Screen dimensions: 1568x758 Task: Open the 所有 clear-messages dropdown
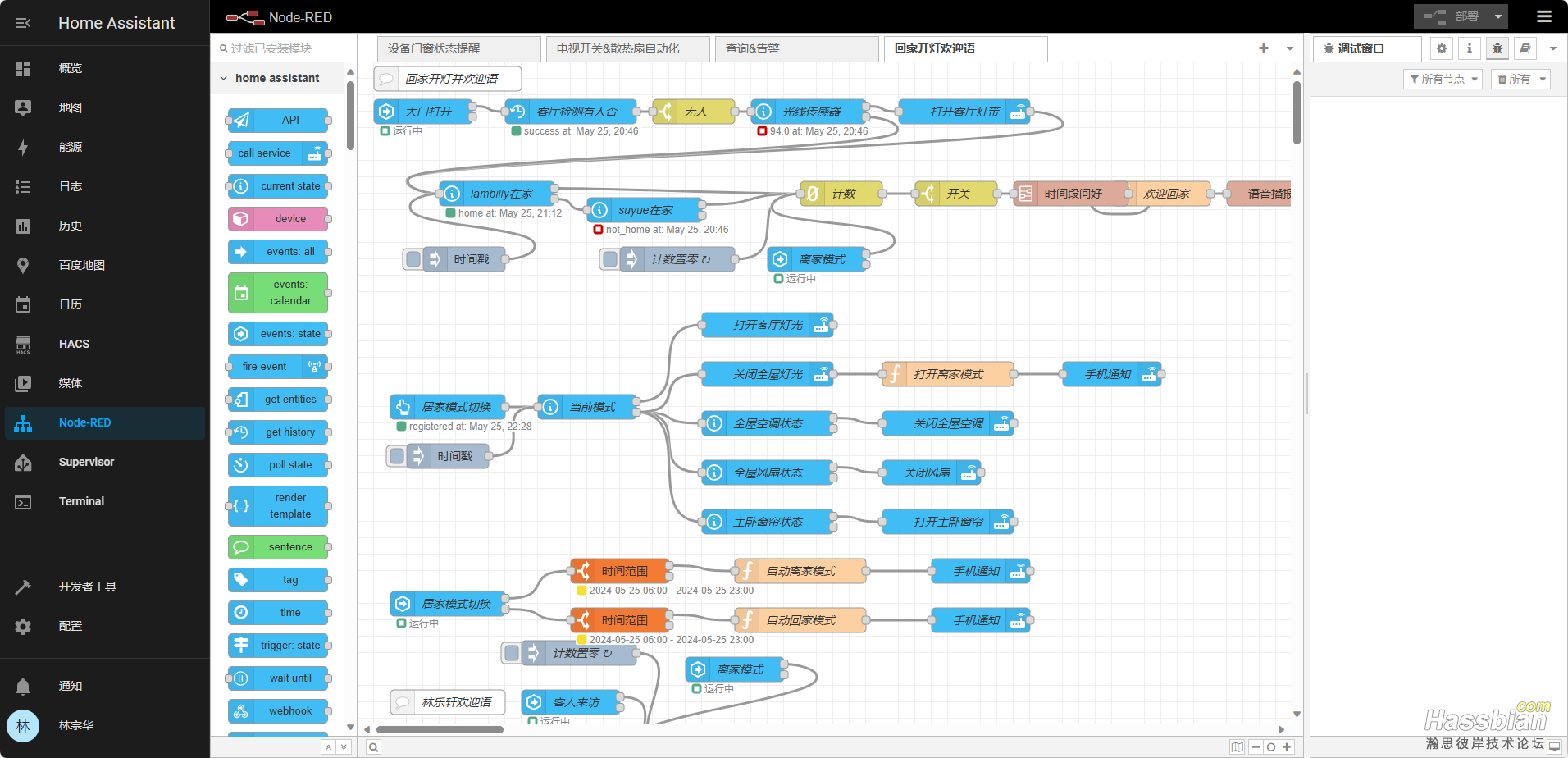1521,79
